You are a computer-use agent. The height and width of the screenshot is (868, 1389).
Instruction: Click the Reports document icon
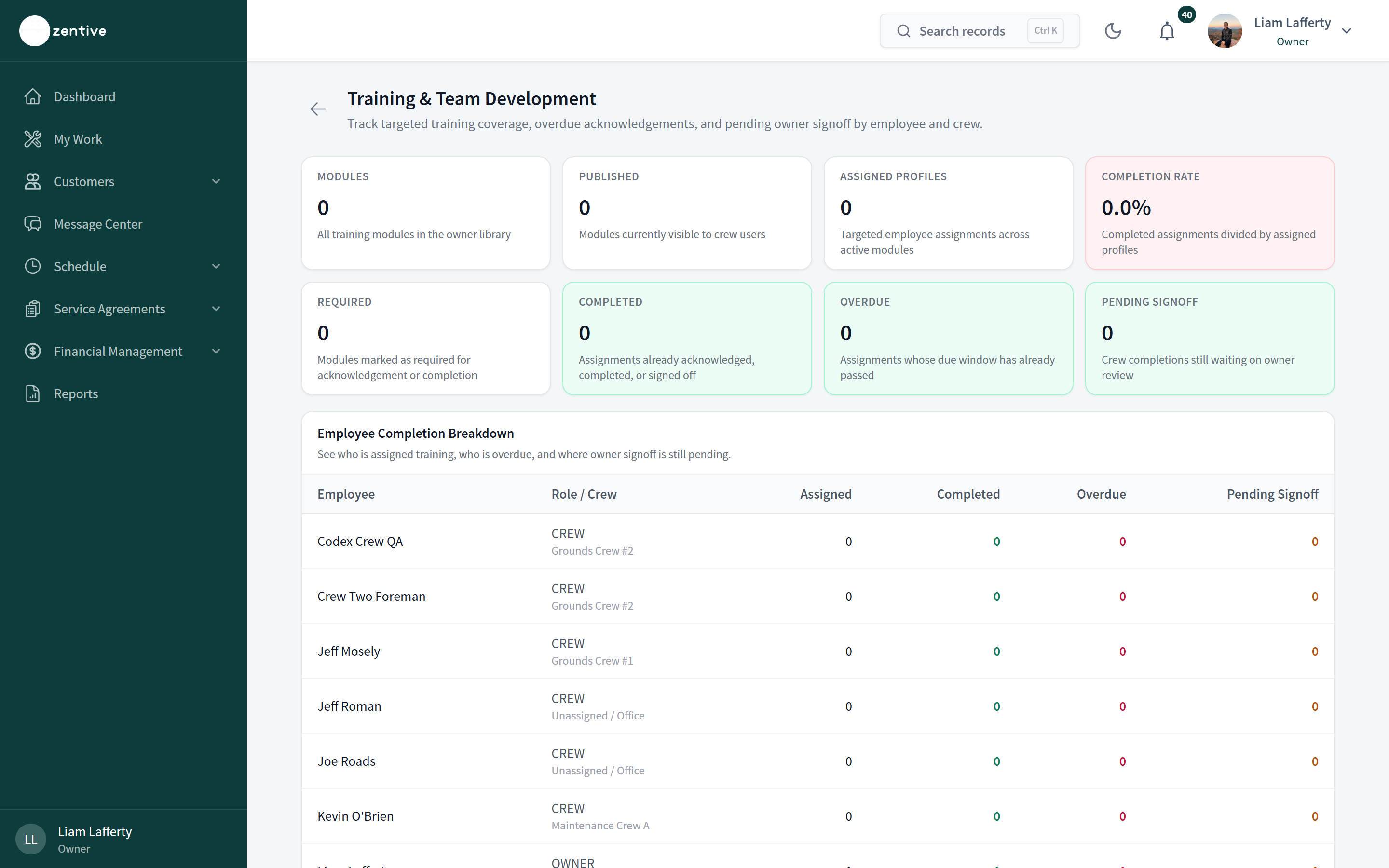click(x=33, y=394)
